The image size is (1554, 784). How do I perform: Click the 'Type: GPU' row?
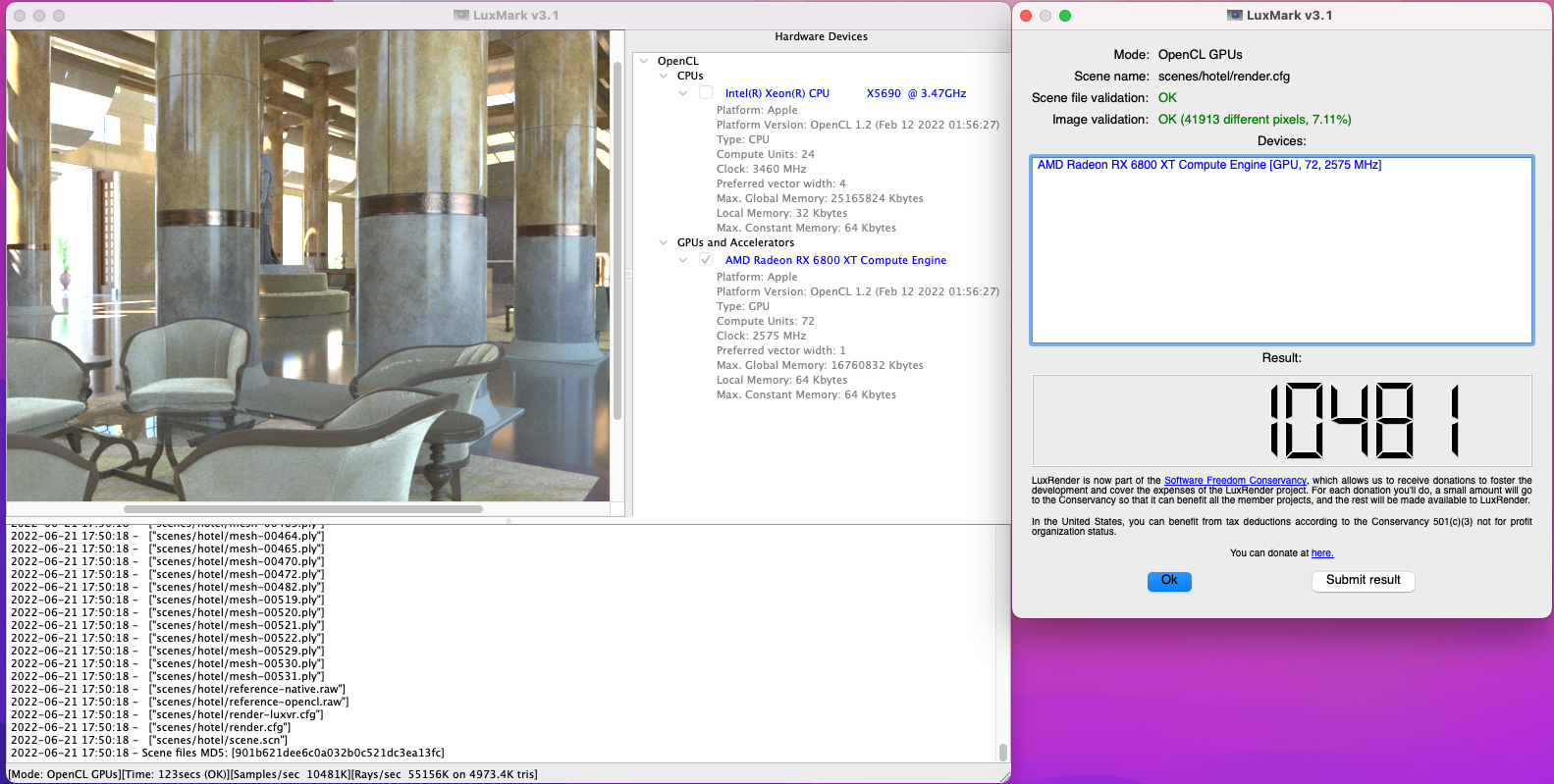(x=743, y=306)
